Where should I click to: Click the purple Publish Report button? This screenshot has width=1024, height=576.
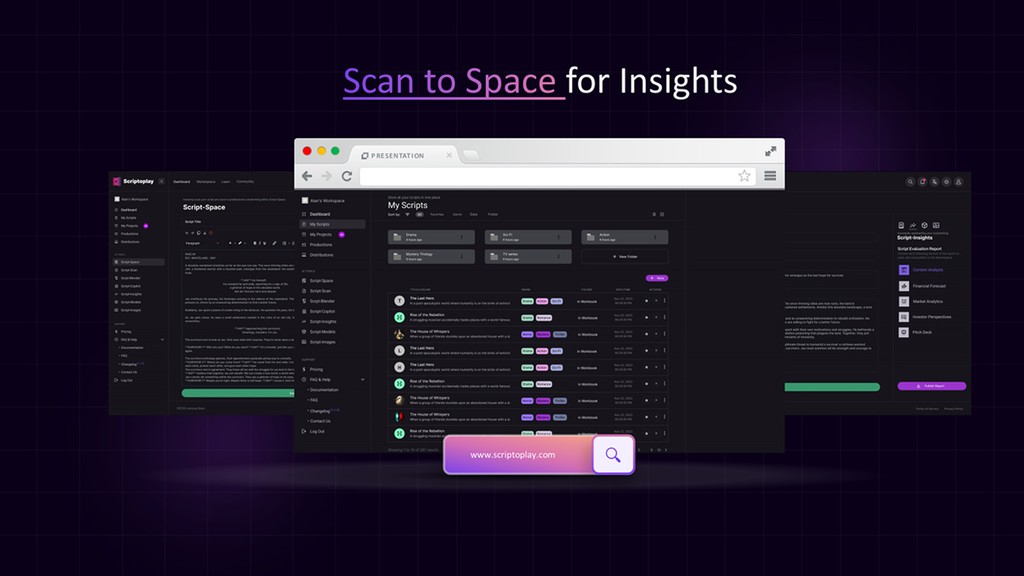click(x=932, y=386)
